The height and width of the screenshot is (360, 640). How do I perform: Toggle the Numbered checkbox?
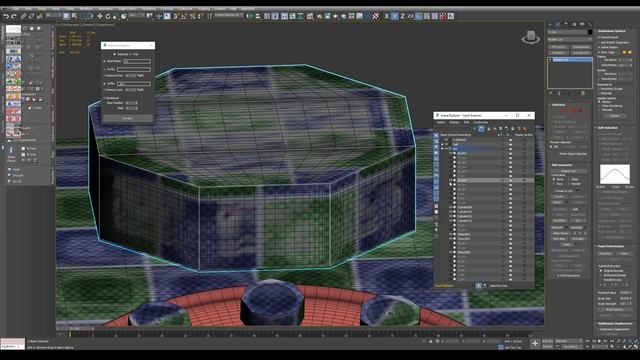[x=105, y=98]
